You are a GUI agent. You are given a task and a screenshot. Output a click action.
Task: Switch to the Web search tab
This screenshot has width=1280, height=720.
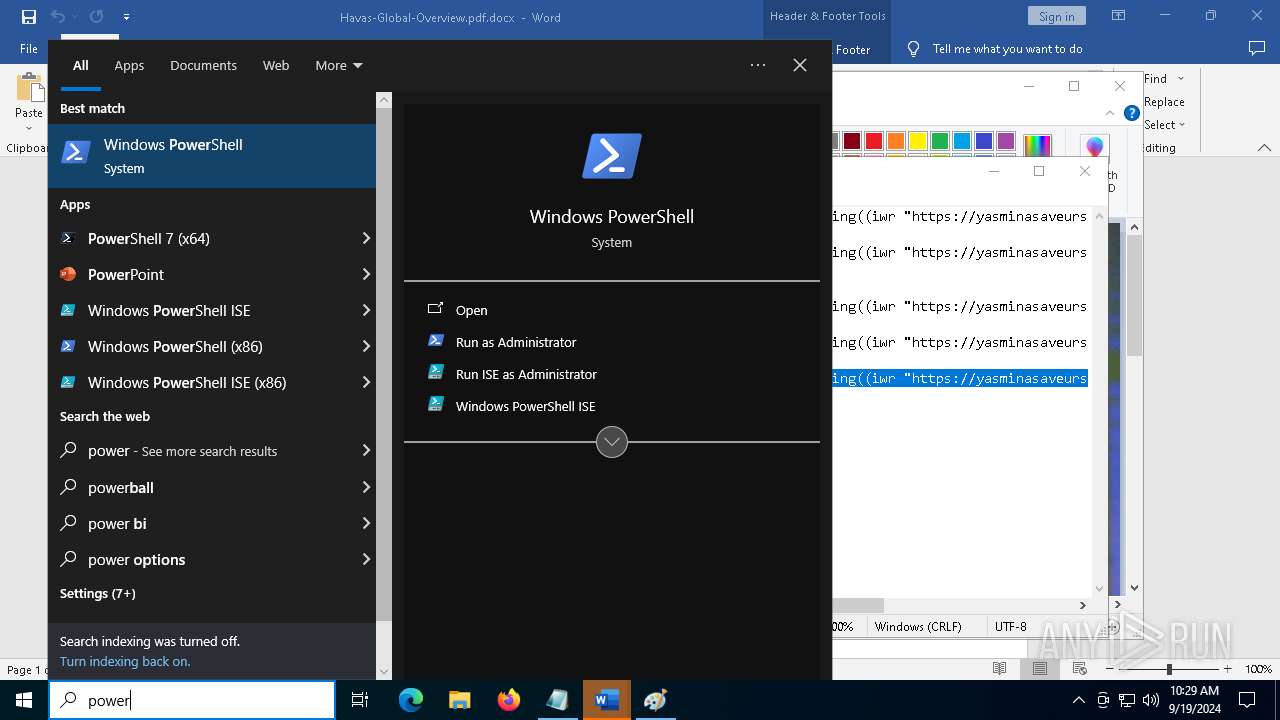click(x=276, y=65)
